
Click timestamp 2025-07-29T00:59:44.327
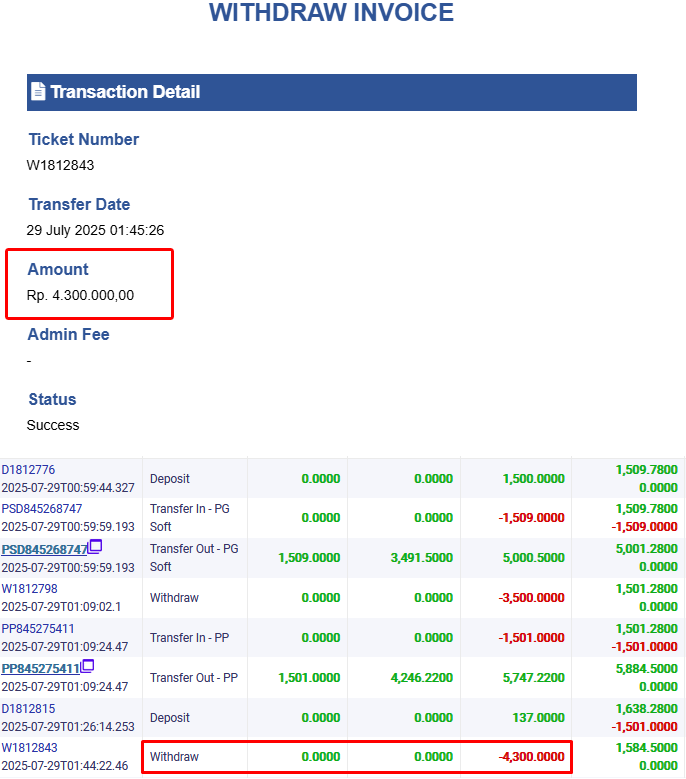tap(68, 488)
